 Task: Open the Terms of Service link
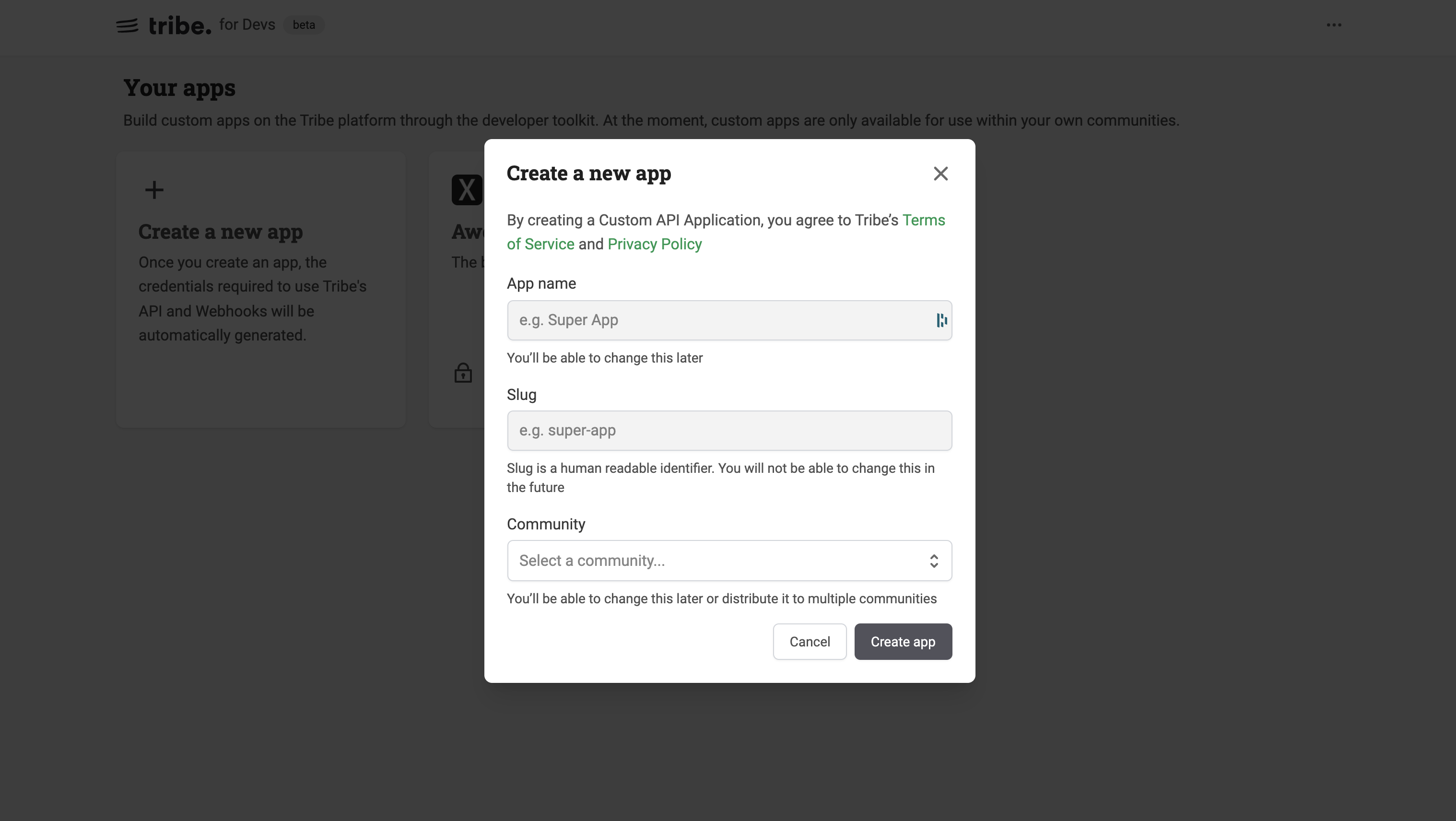click(924, 221)
